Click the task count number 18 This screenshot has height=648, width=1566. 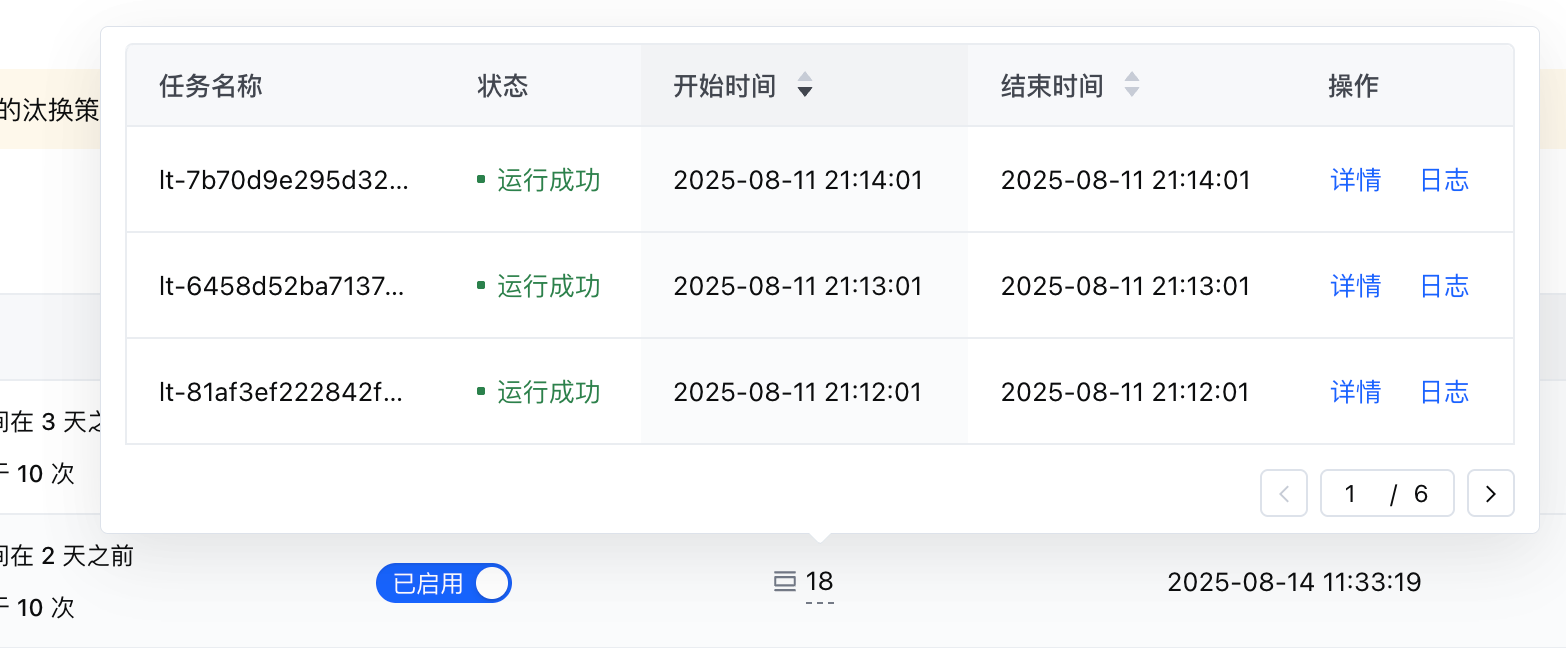tap(819, 582)
